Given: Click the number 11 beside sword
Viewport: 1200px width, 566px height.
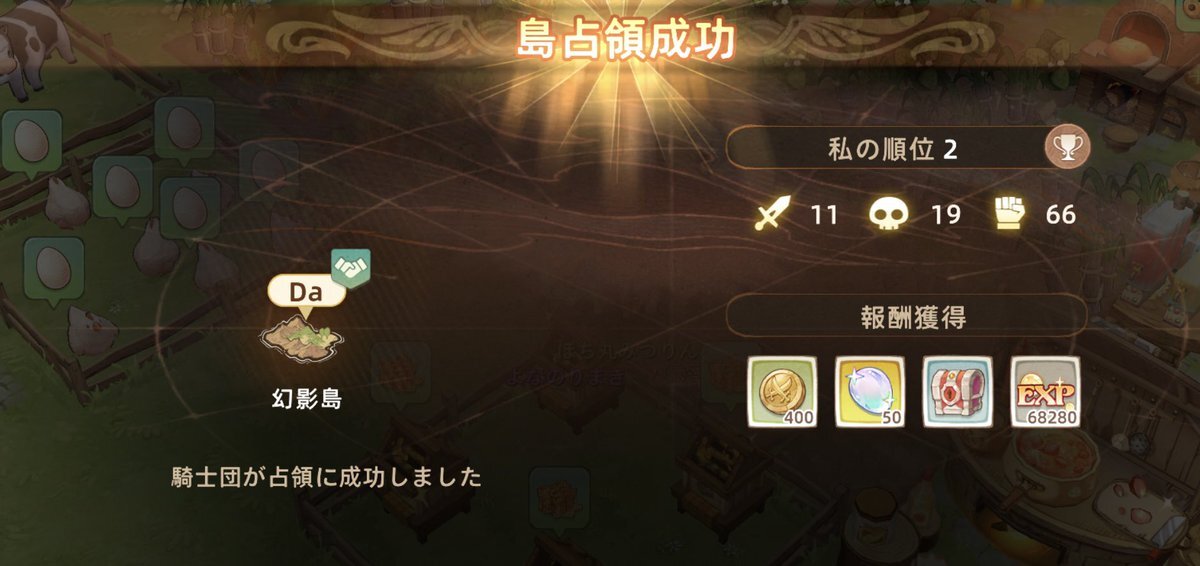Looking at the screenshot, I should [824, 214].
